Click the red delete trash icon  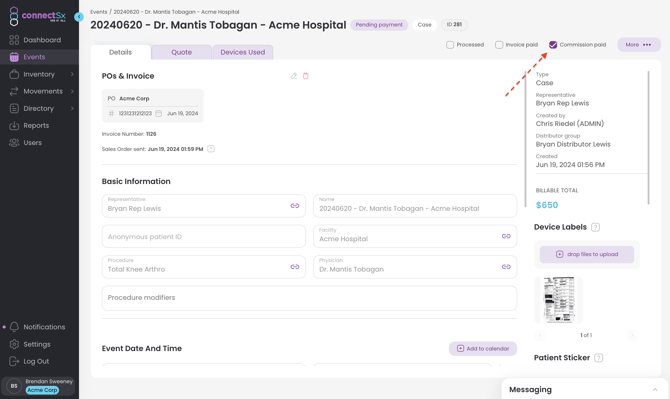[x=306, y=76]
